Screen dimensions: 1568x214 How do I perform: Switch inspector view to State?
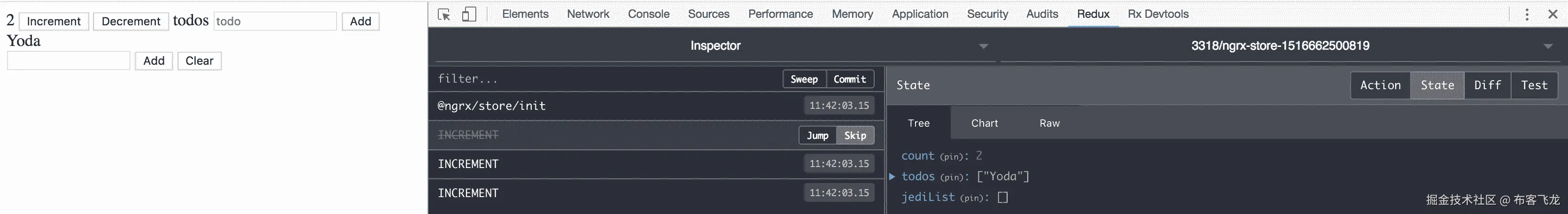(x=1437, y=85)
